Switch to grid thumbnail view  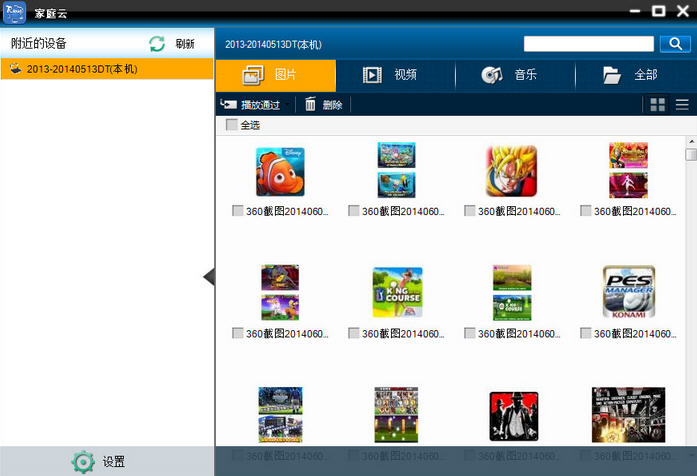tap(657, 105)
